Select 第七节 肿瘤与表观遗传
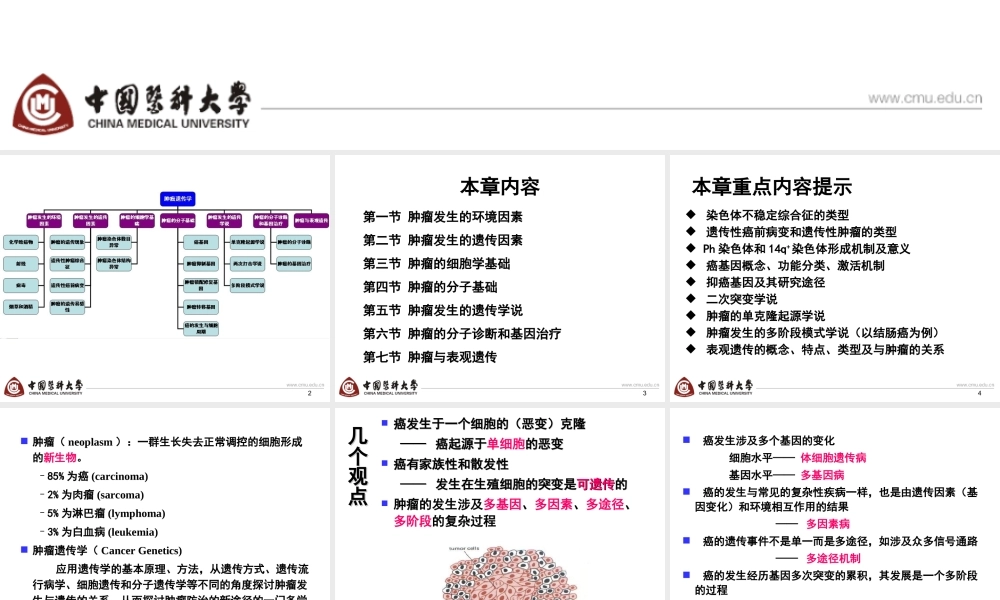Screen dimensions: 1000x600 [x=430, y=357]
